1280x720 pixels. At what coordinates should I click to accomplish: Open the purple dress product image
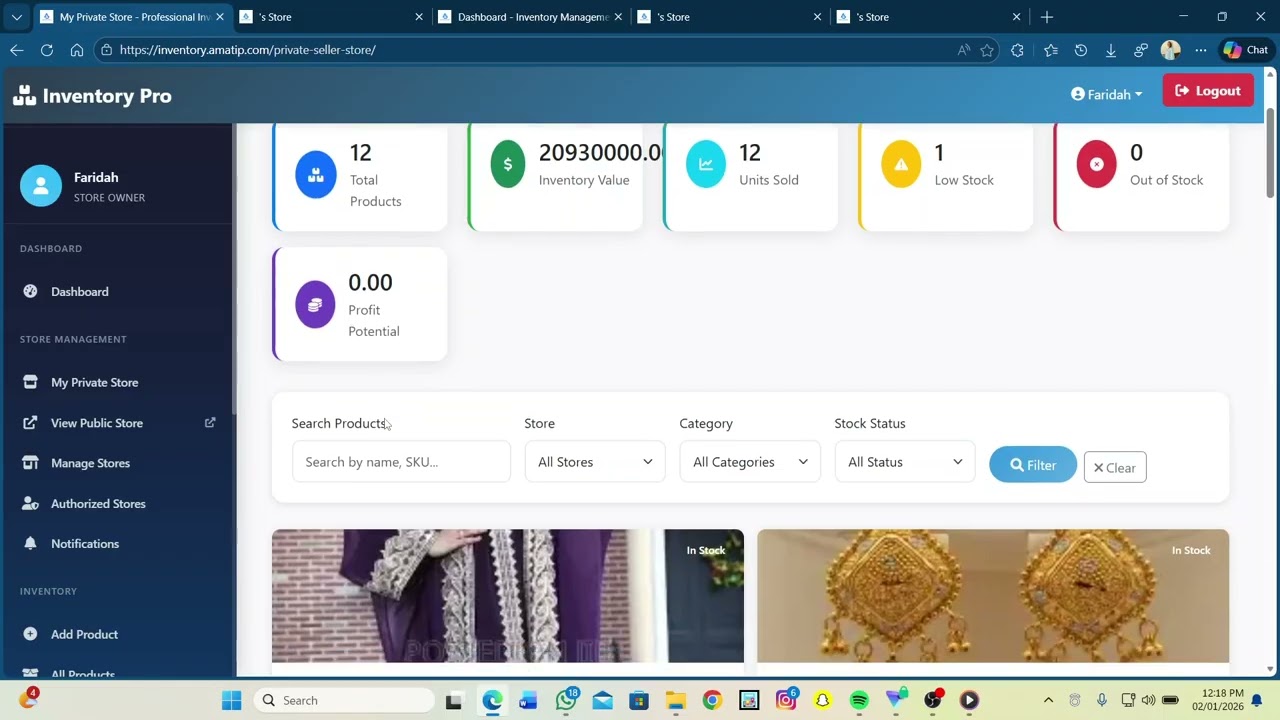[x=508, y=596]
